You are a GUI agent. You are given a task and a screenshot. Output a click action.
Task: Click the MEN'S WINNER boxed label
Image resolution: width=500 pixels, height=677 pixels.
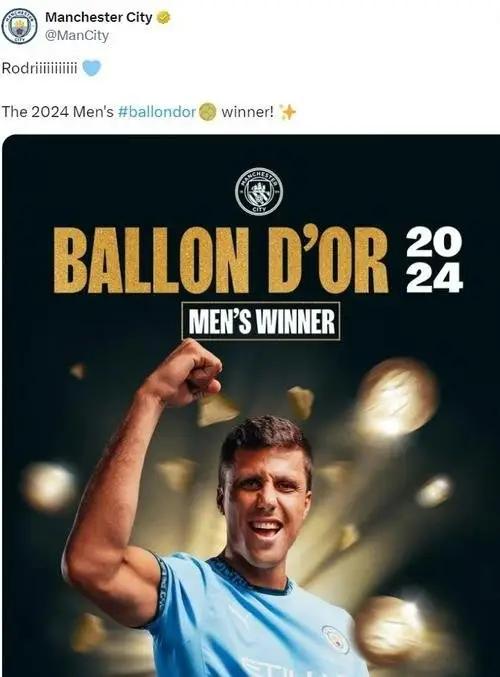(x=261, y=321)
